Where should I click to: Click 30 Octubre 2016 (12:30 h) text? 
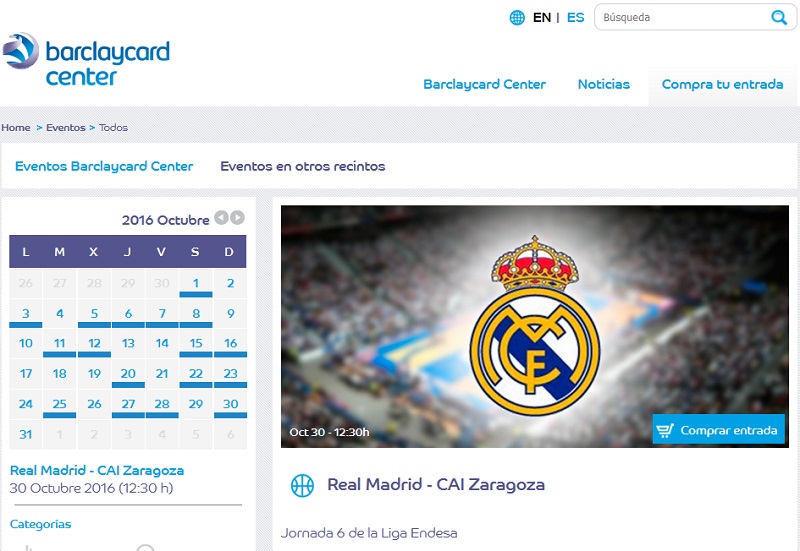[x=91, y=488]
